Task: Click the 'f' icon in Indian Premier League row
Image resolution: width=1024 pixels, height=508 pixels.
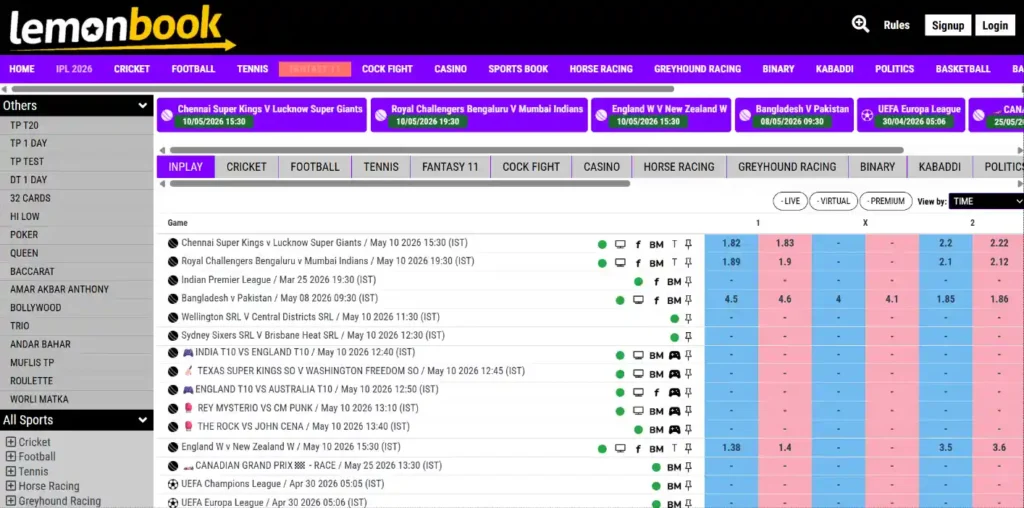Action: pos(656,282)
